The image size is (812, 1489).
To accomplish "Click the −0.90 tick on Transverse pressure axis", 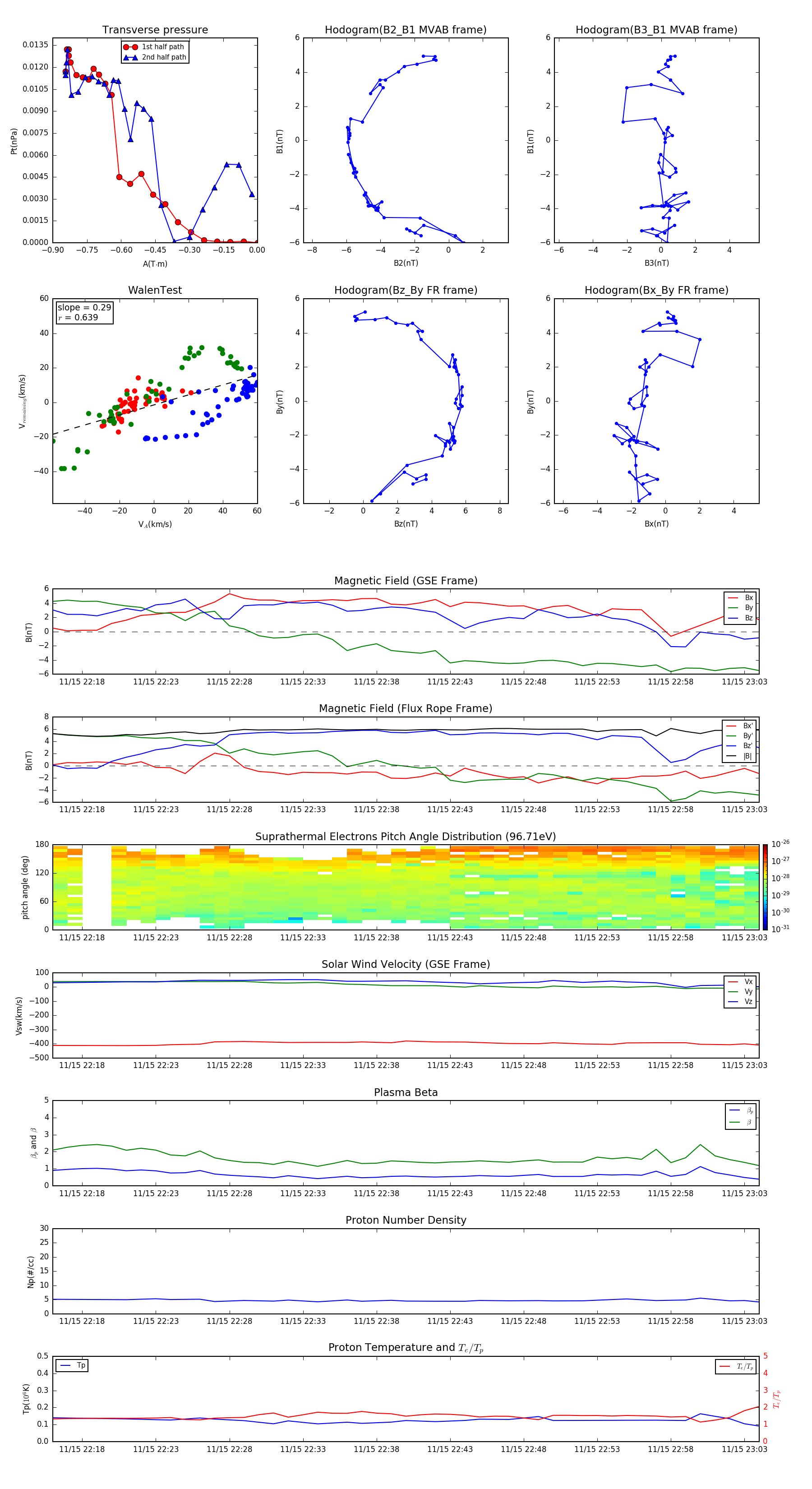I will [53, 250].
